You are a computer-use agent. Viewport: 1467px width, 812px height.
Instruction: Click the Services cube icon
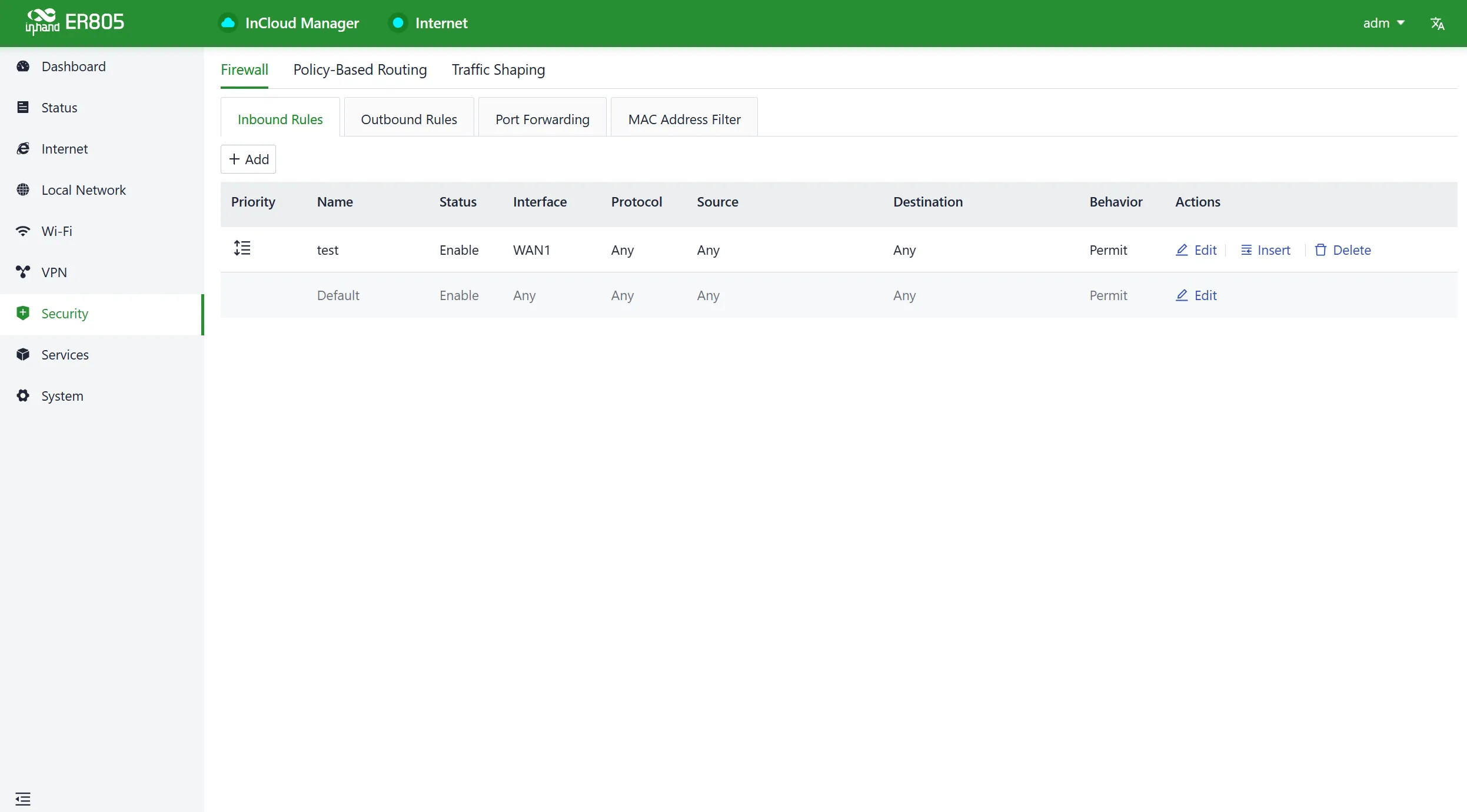click(23, 354)
